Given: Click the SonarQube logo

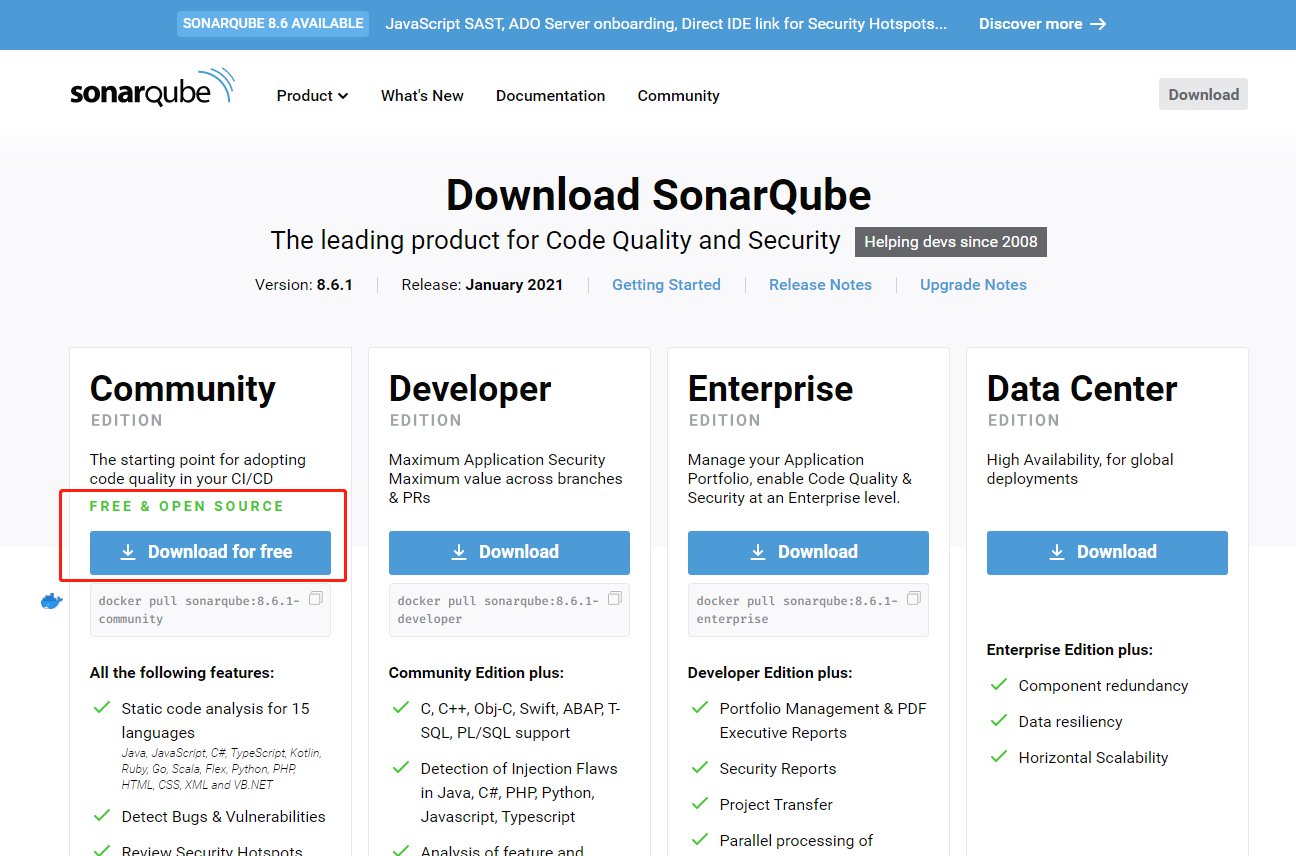Looking at the screenshot, I should point(152,89).
